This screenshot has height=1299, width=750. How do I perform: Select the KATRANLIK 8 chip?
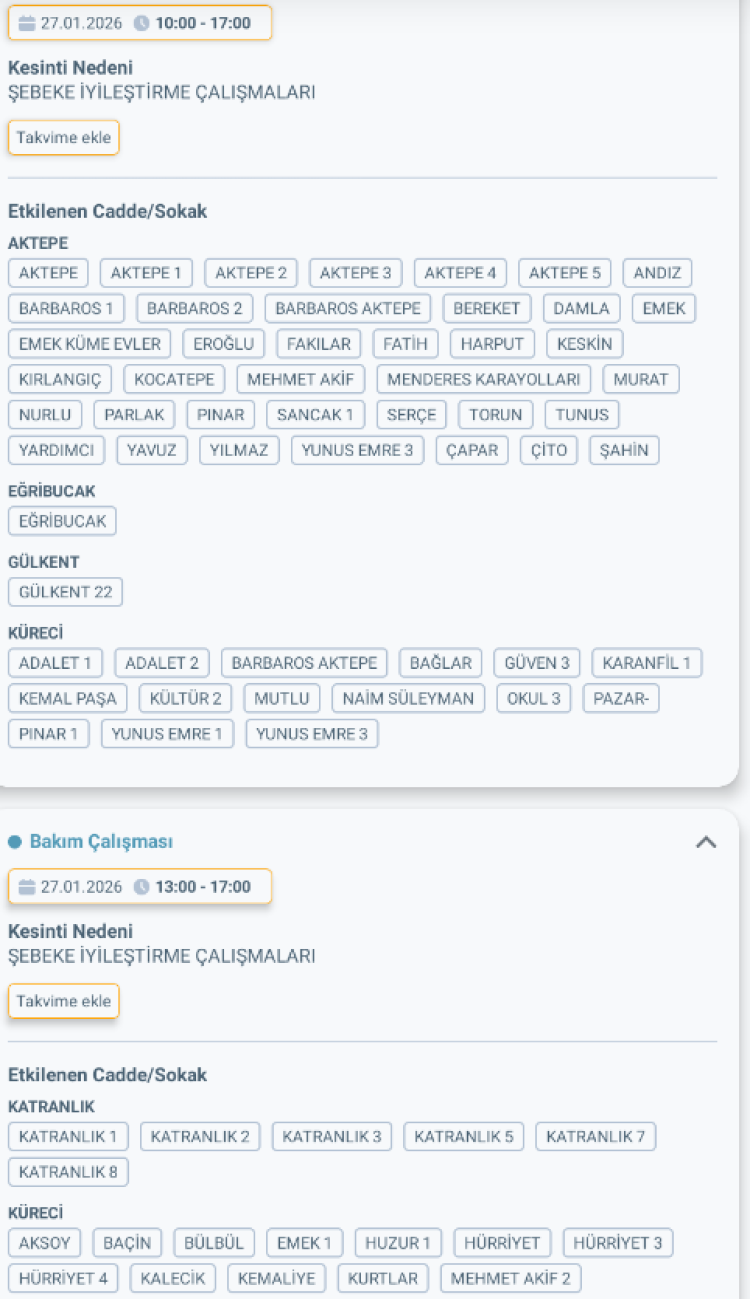[68, 1172]
